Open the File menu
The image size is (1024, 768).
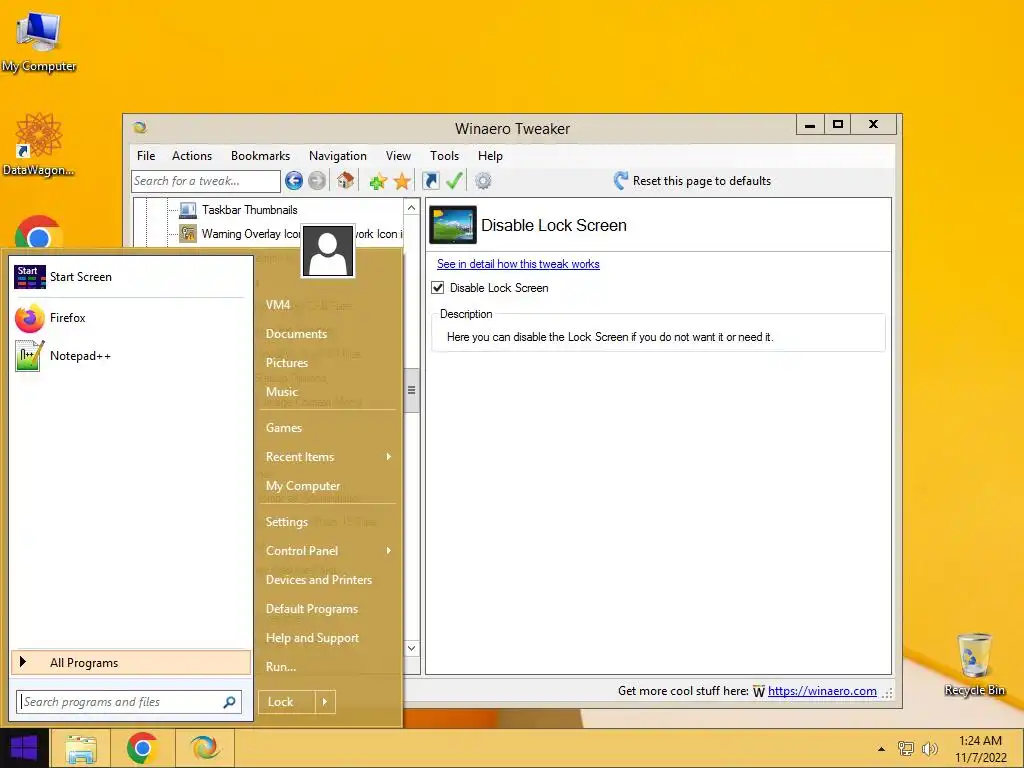point(146,155)
